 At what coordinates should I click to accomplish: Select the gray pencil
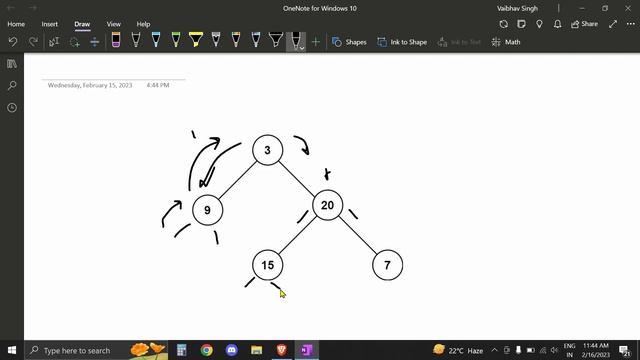coord(216,40)
